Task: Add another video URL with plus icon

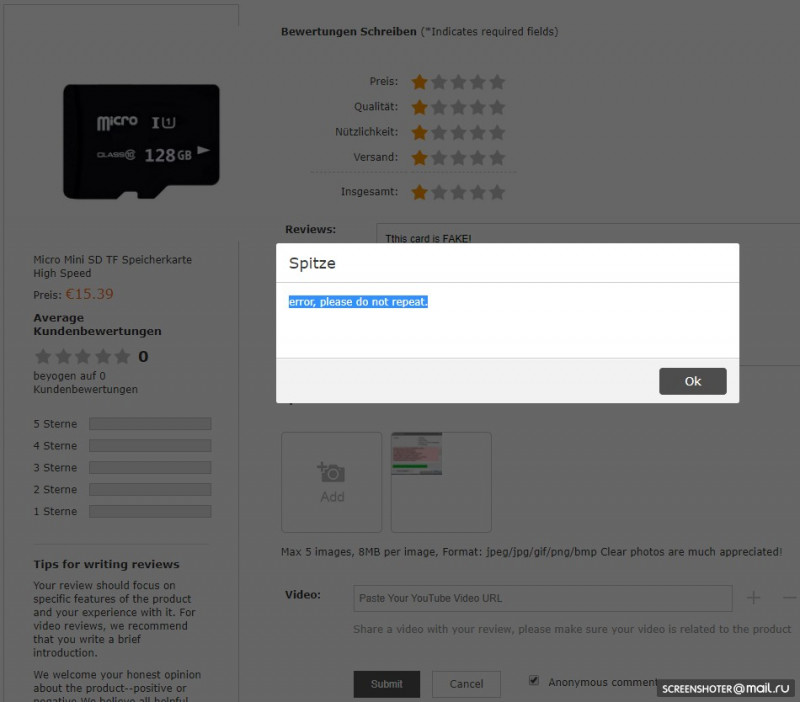Action: (x=753, y=597)
